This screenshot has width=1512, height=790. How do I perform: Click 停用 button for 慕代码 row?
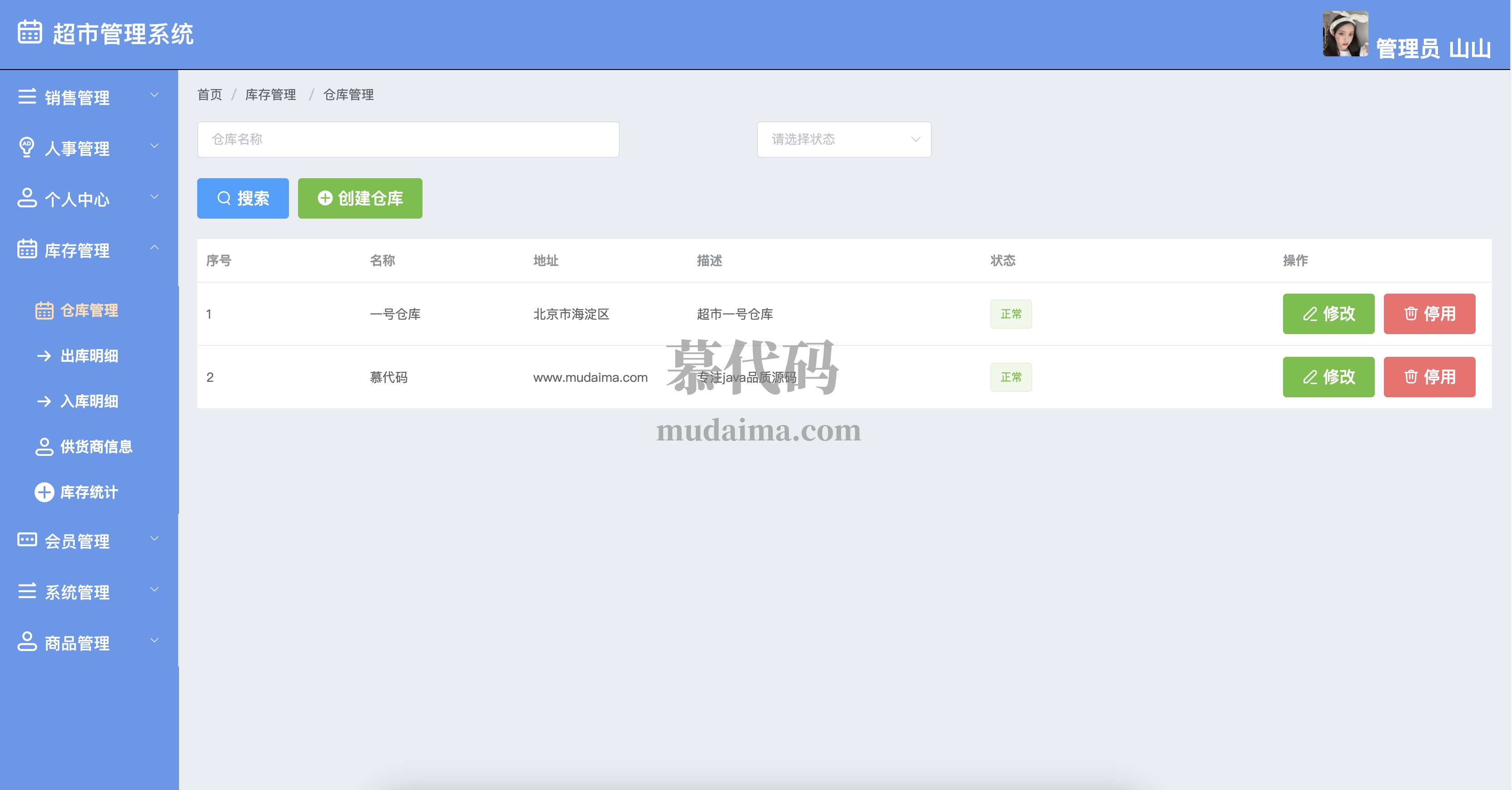(x=1429, y=377)
